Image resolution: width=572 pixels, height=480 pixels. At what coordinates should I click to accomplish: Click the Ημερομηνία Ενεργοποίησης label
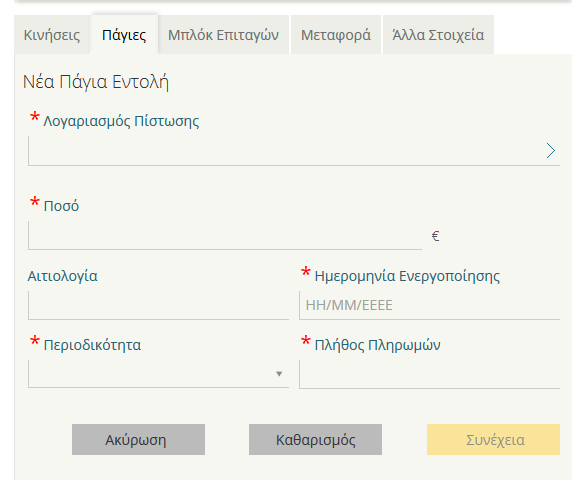click(x=407, y=276)
